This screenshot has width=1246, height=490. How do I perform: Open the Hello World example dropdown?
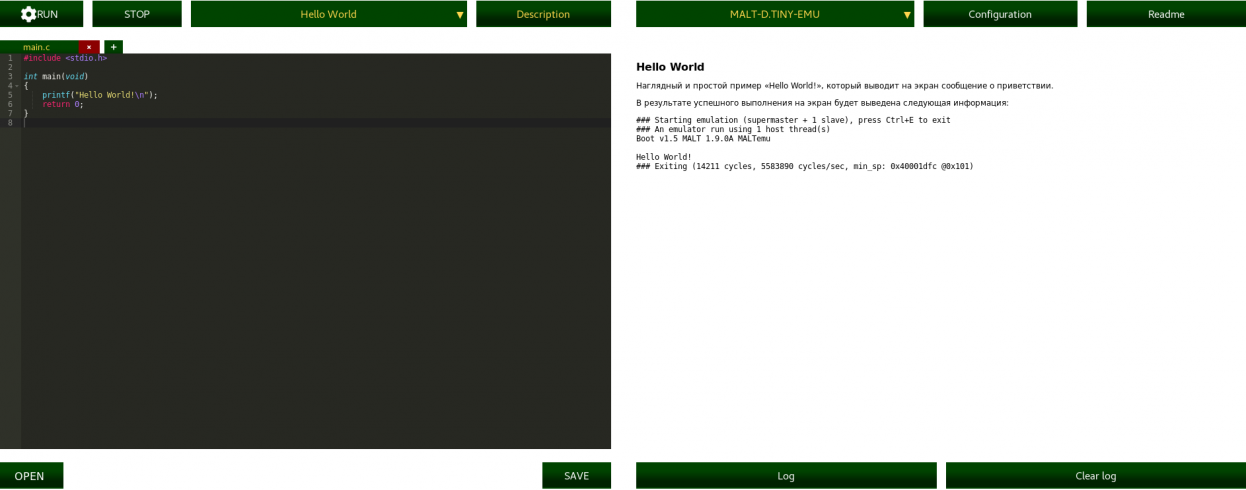[x=329, y=14]
